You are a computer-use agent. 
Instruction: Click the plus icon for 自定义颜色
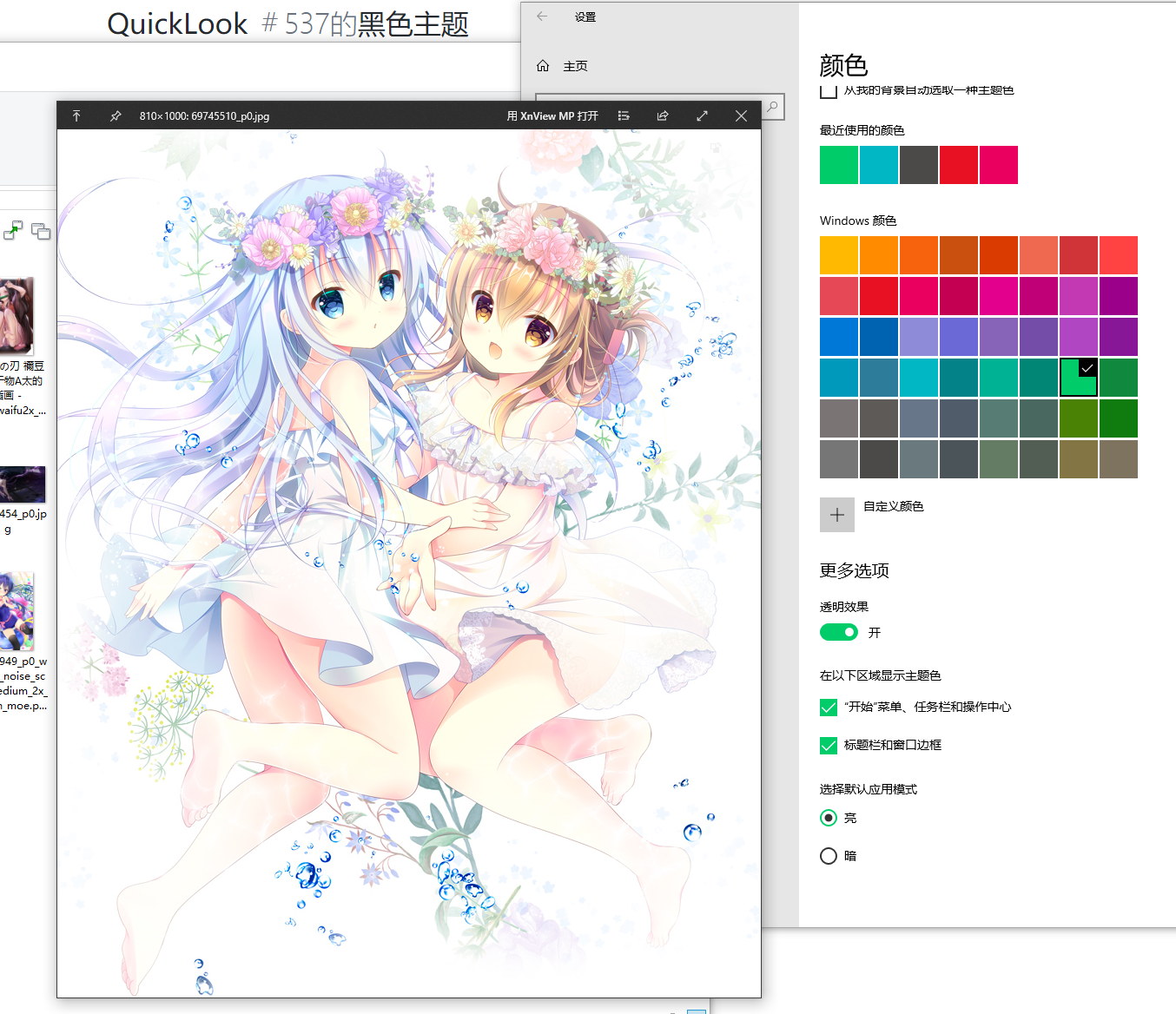(x=837, y=515)
